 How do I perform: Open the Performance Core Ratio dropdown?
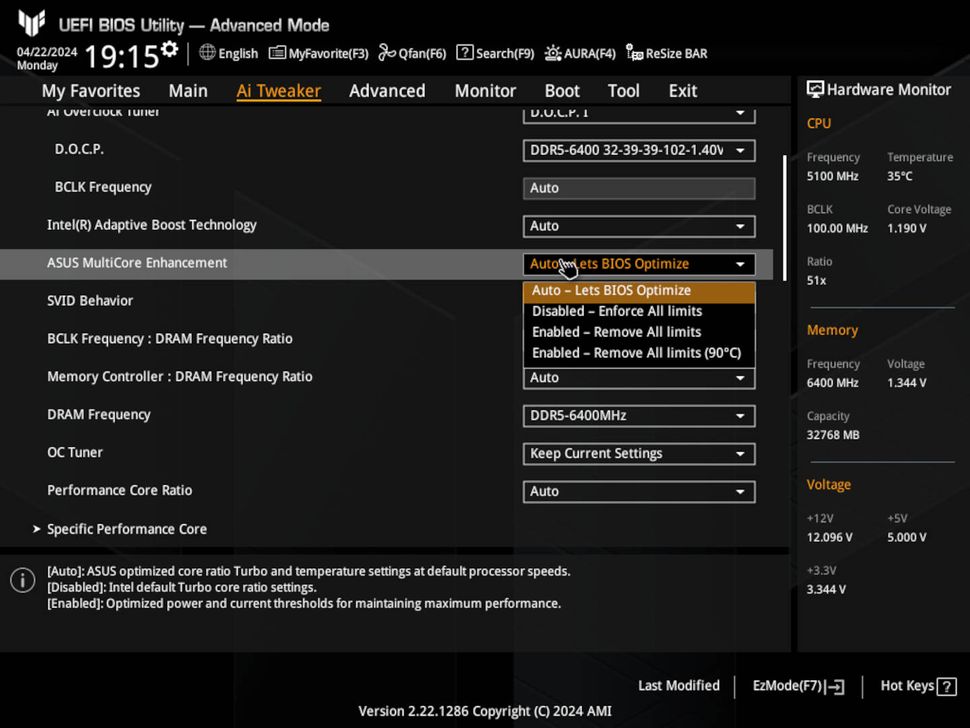tap(638, 492)
